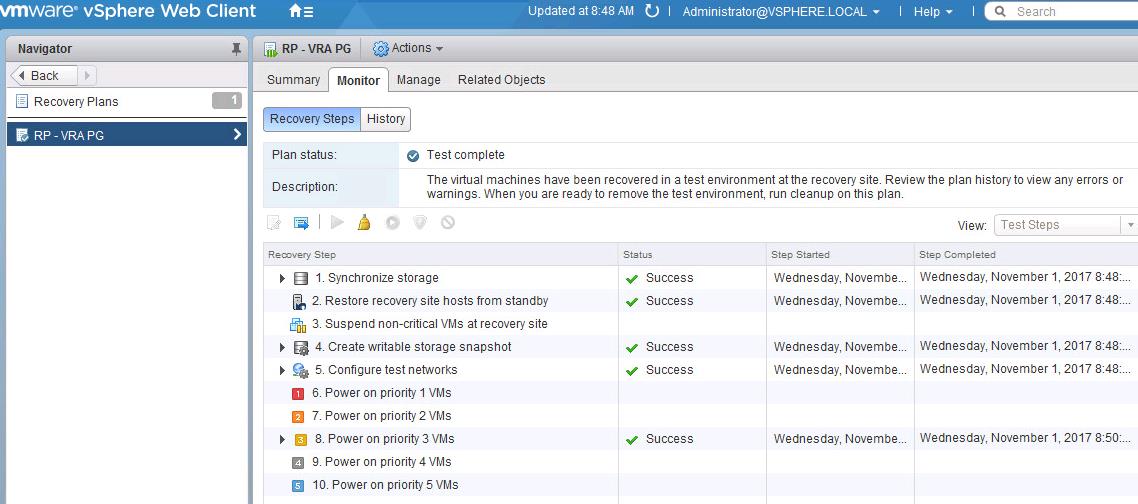1138x504 pixels.
Task: Open the Actions dropdown menu
Action: [408, 48]
